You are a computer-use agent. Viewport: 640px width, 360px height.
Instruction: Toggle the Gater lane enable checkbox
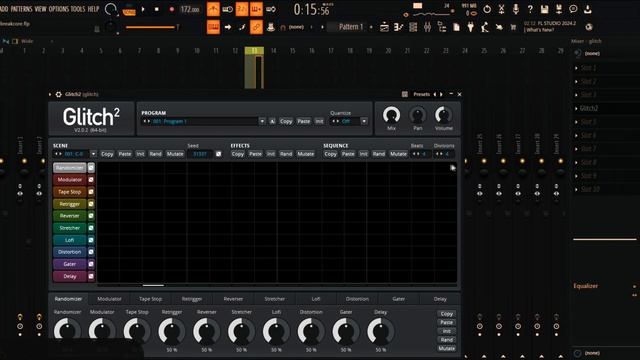pos(91,264)
